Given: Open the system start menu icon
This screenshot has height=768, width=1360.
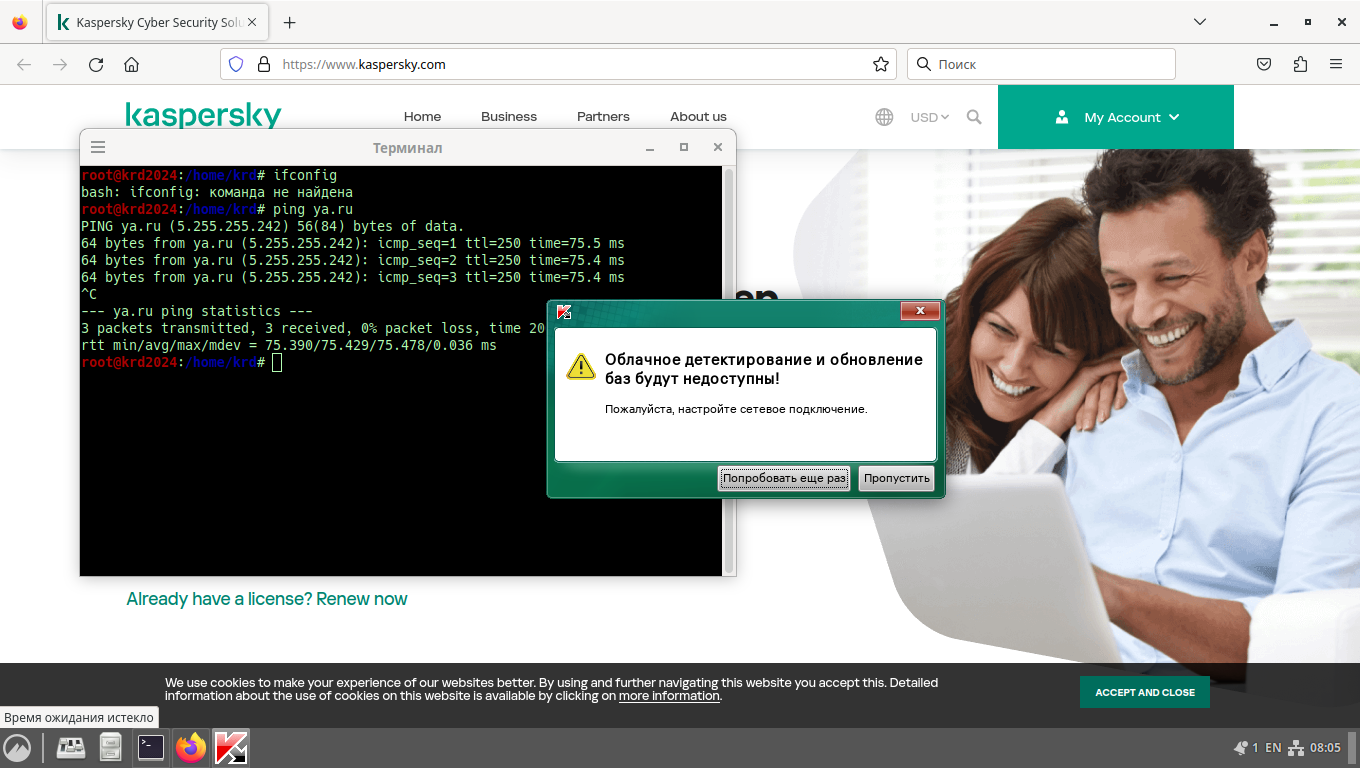Looking at the screenshot, I should pyautogui.click(x=17, y=747).
